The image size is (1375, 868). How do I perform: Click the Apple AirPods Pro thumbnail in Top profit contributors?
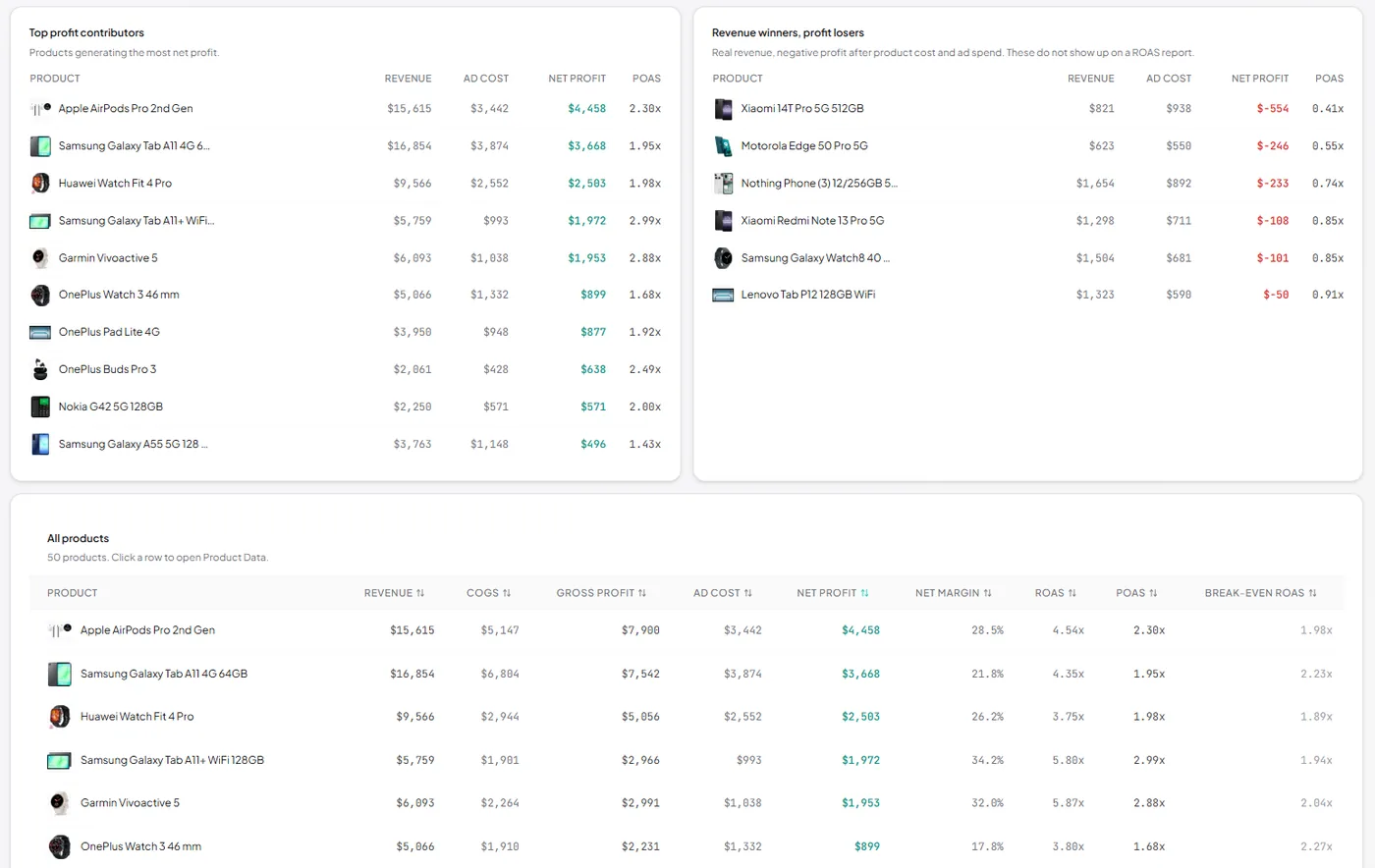[40, 109]
